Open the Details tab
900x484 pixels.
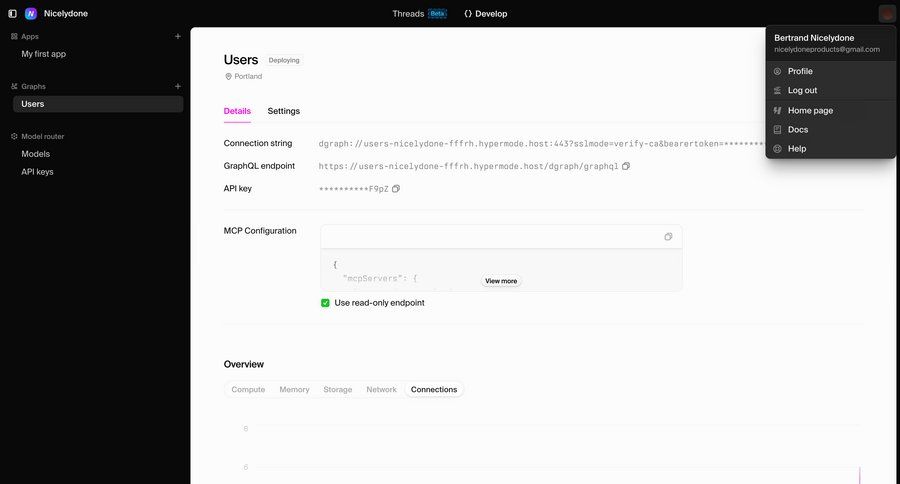(x=237, y=111)
